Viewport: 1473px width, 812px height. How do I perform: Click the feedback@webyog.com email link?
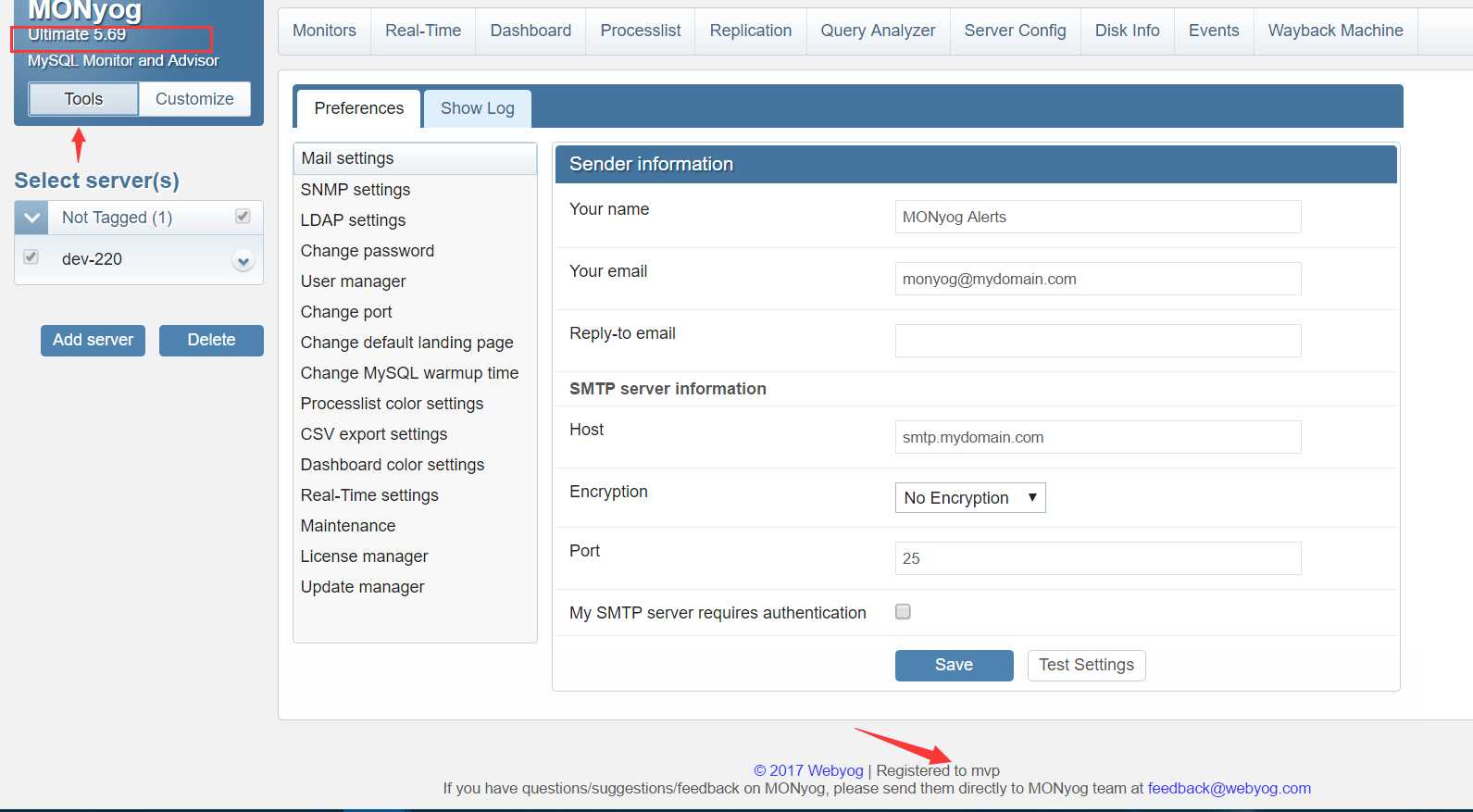coord(1230,788)
